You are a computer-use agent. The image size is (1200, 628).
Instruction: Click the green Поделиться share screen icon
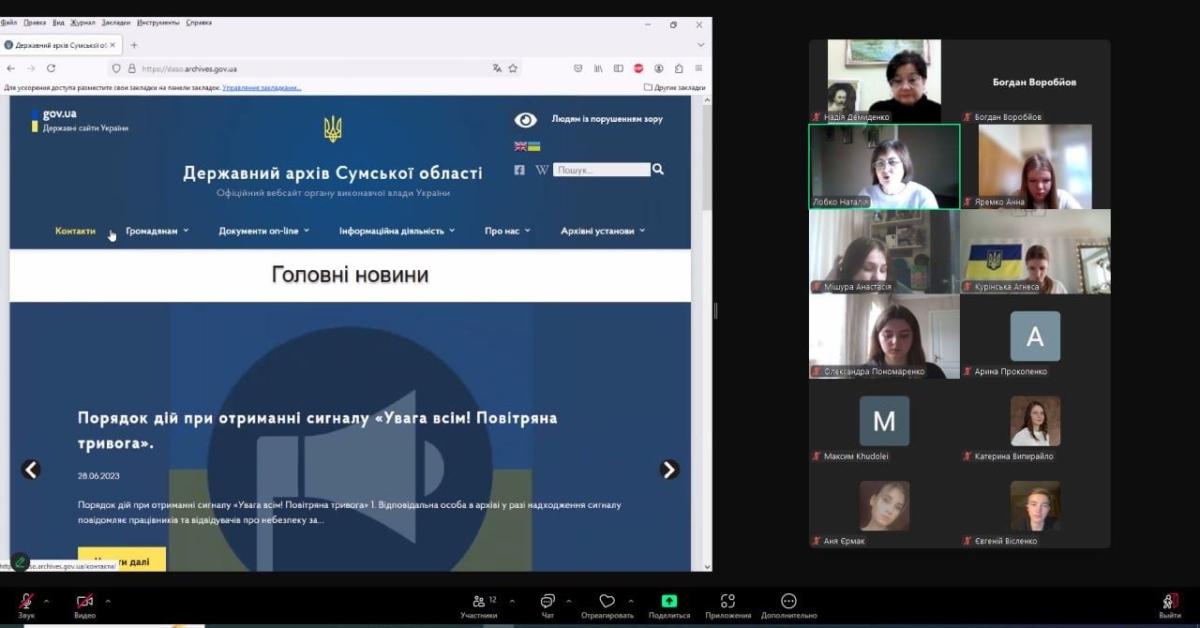pos(669,601)
